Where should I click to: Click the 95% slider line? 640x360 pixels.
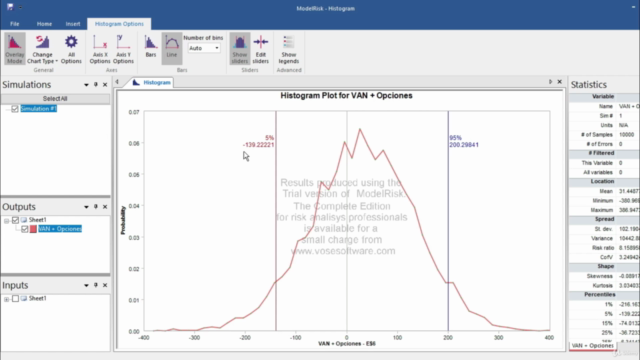click(x=448, y=220)
